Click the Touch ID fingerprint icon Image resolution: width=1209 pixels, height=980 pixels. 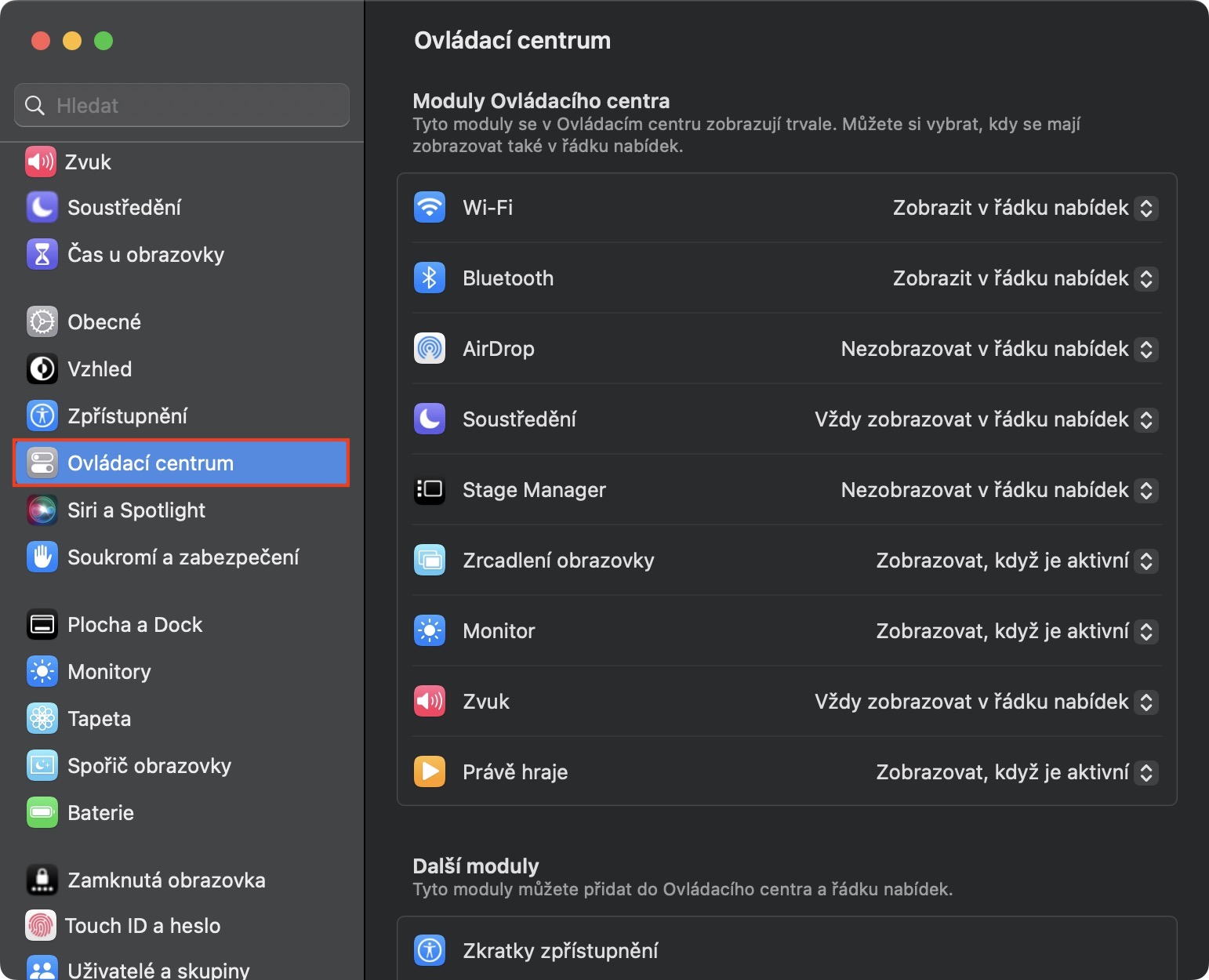pyautogui.click(x=42, y=926)
